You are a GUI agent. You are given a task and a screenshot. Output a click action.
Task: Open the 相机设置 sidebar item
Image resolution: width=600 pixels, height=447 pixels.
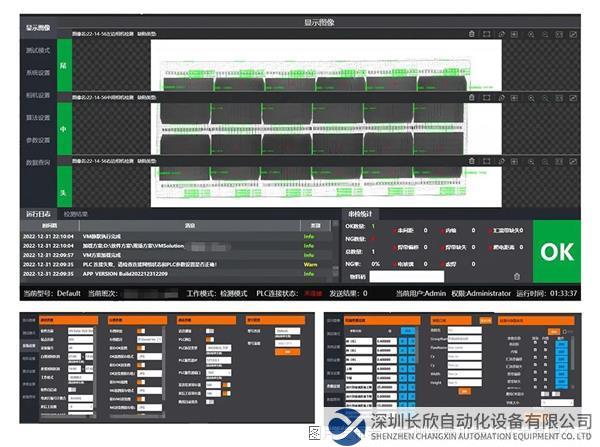tap(37, 95)
